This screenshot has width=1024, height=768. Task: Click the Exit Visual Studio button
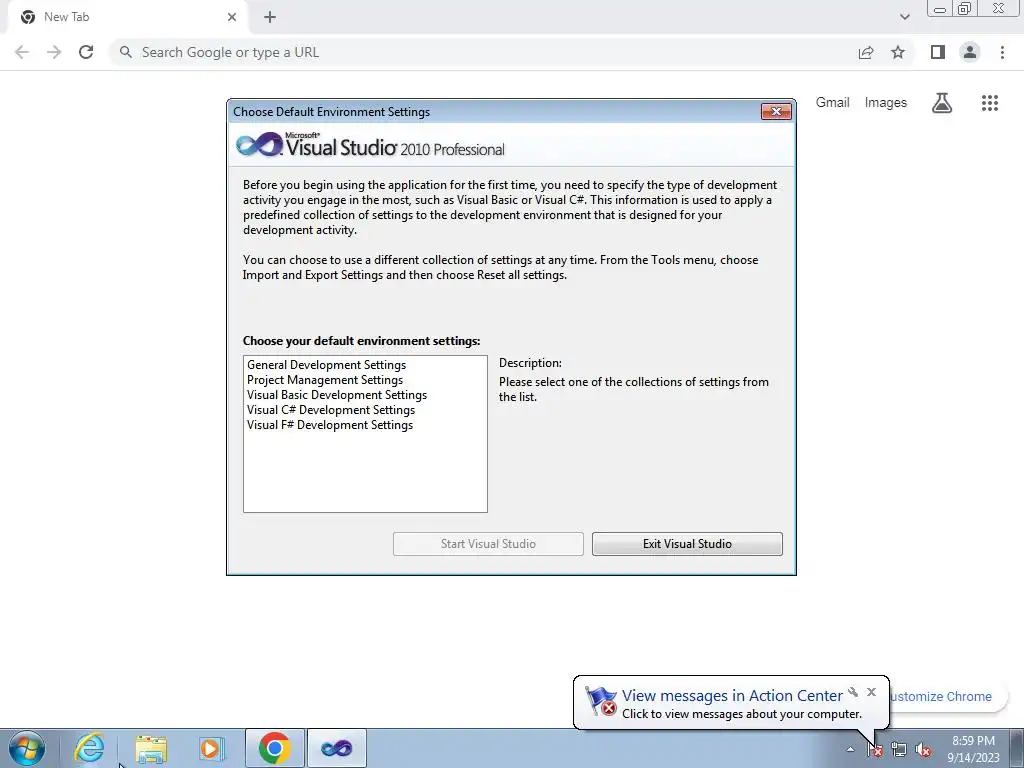click(687, 544)
